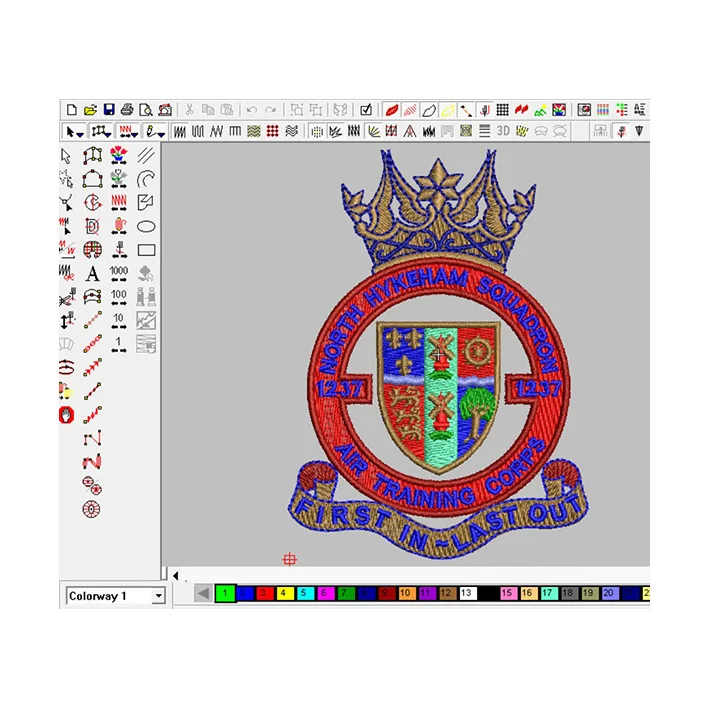This screenshot has width=709, height=709.
Task: Create a new design with New icon
Action: [71, 110]
